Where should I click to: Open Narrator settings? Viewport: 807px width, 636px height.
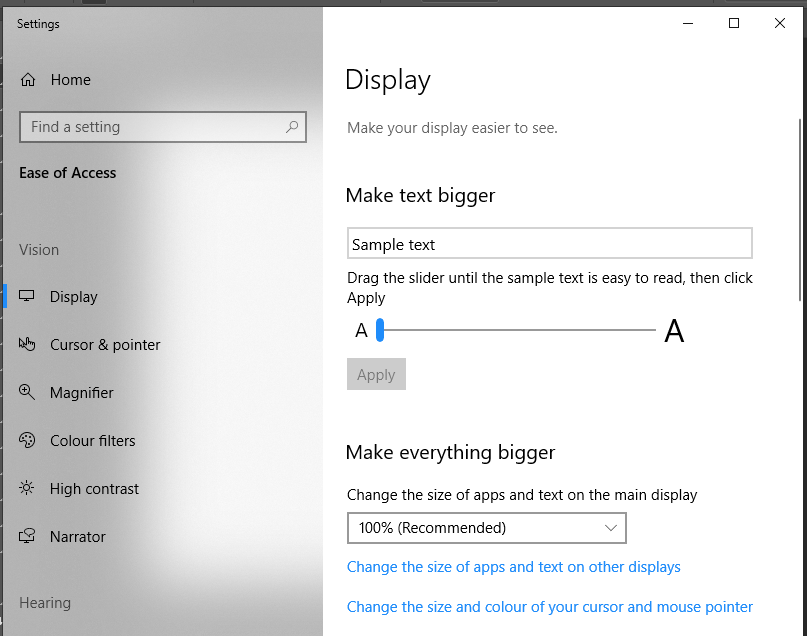tap(77, 537)
